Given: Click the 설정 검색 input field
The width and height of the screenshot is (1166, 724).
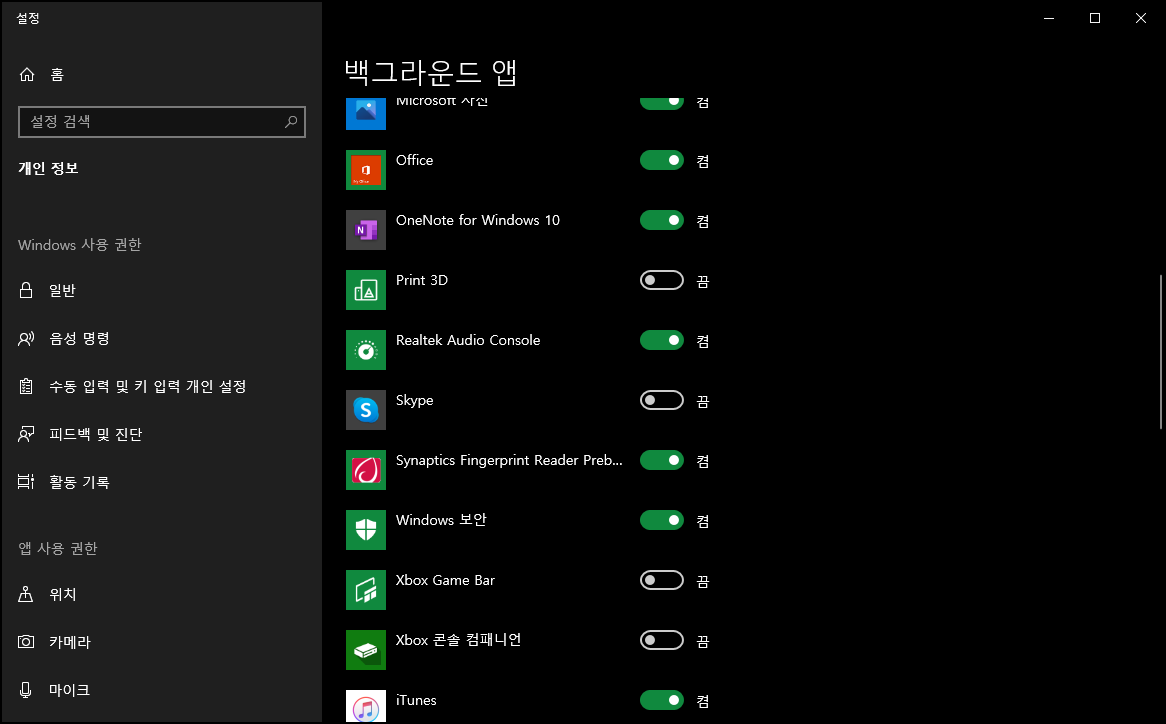Looking at the screenshot, I should [x=162, y=122].
